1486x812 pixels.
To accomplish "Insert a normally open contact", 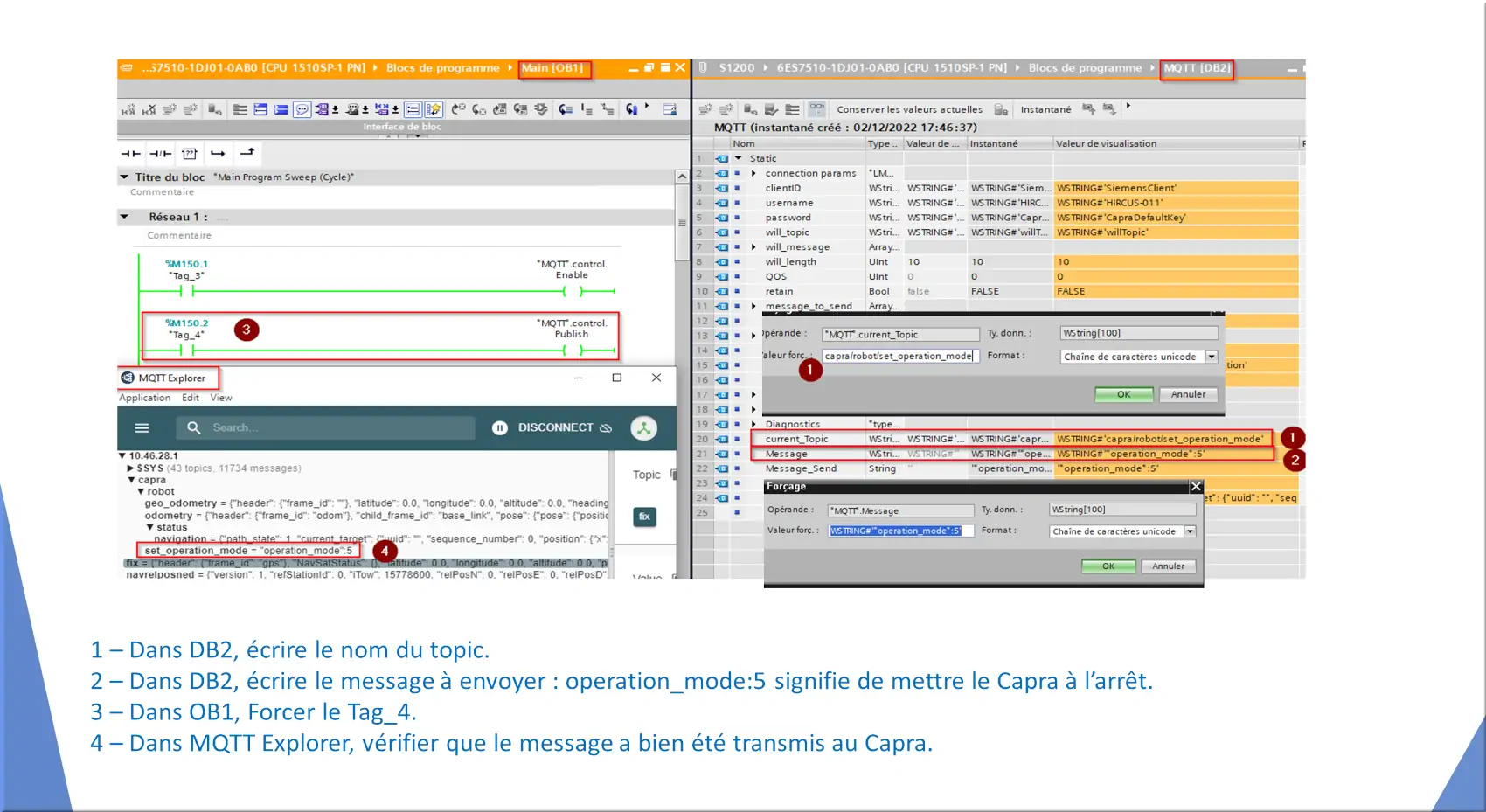I will pyautogui.click(x=130, y=153).
